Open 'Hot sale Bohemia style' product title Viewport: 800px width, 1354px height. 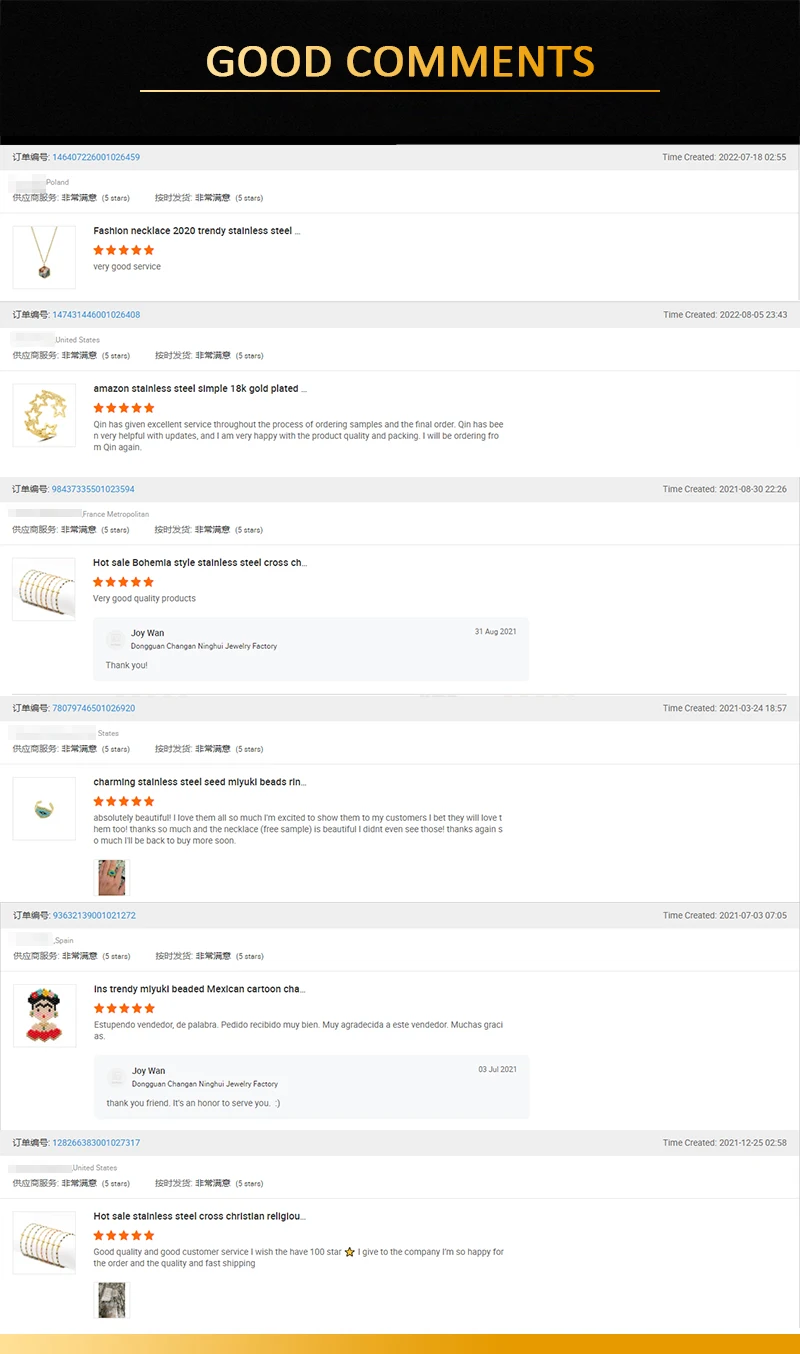pos(199,563)
